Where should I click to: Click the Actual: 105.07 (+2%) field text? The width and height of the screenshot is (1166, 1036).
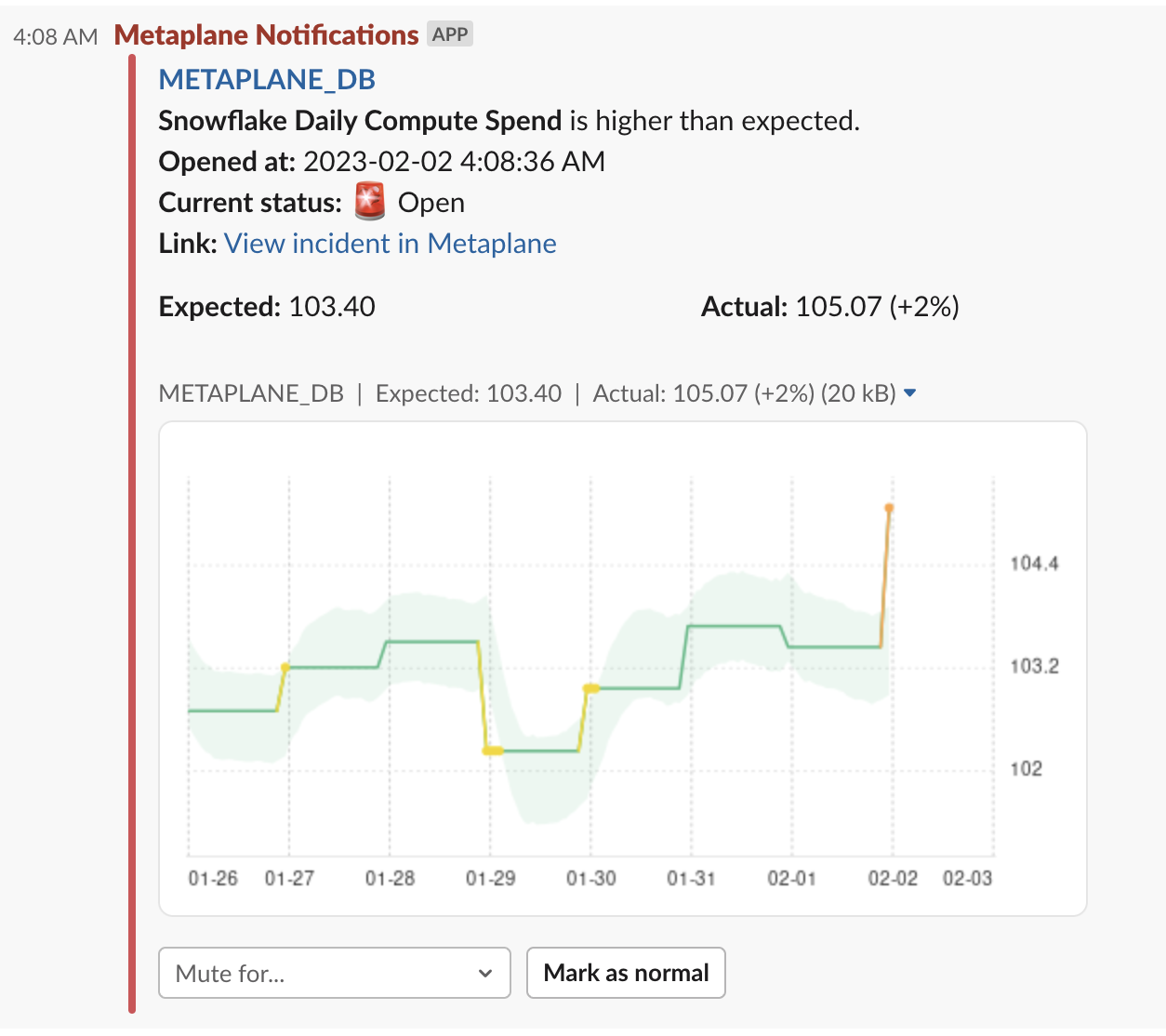coord(830,307)
